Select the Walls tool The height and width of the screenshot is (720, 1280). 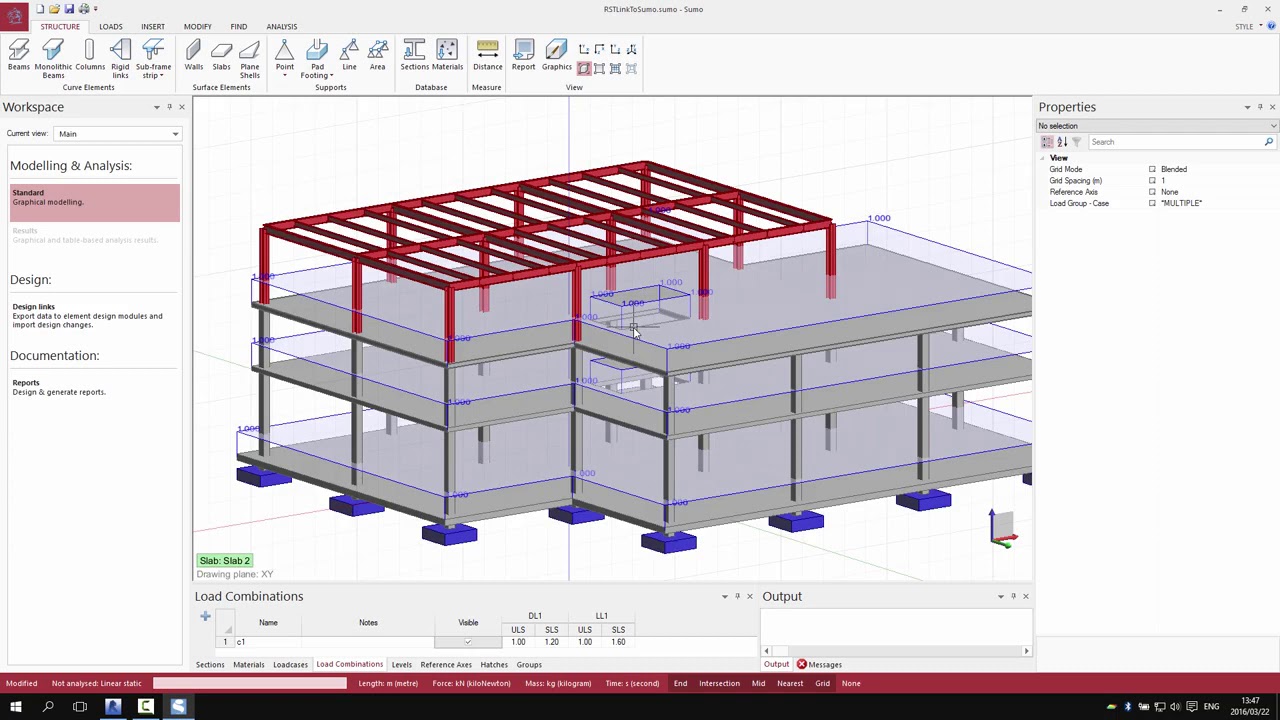194,56
